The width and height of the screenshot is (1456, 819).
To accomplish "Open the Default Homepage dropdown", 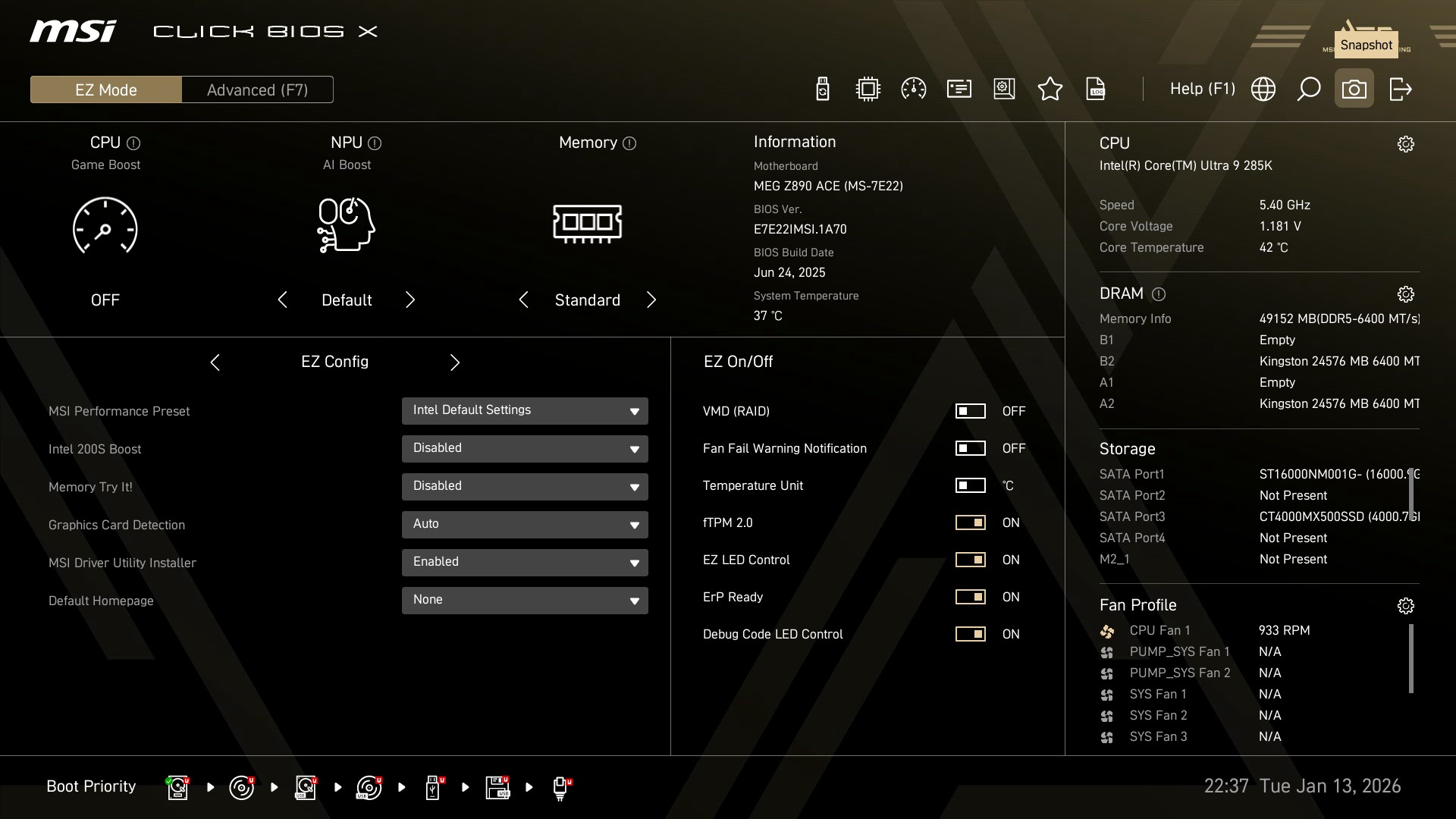I will (x=525, y=601).
